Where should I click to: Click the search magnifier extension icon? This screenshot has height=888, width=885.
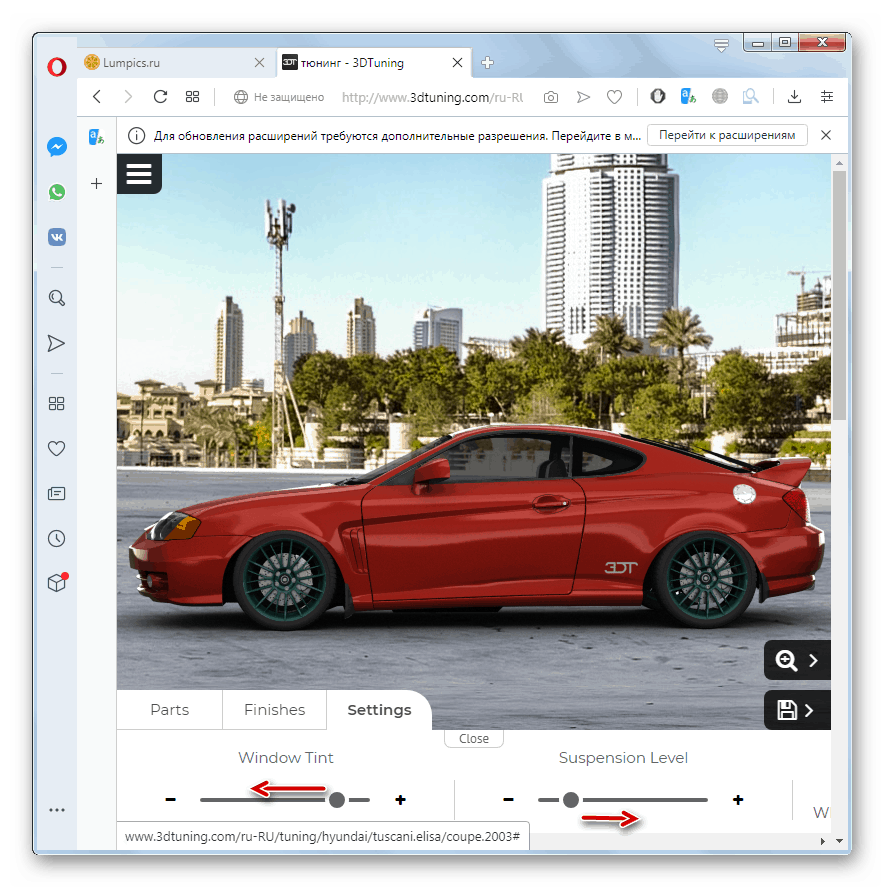750,96
